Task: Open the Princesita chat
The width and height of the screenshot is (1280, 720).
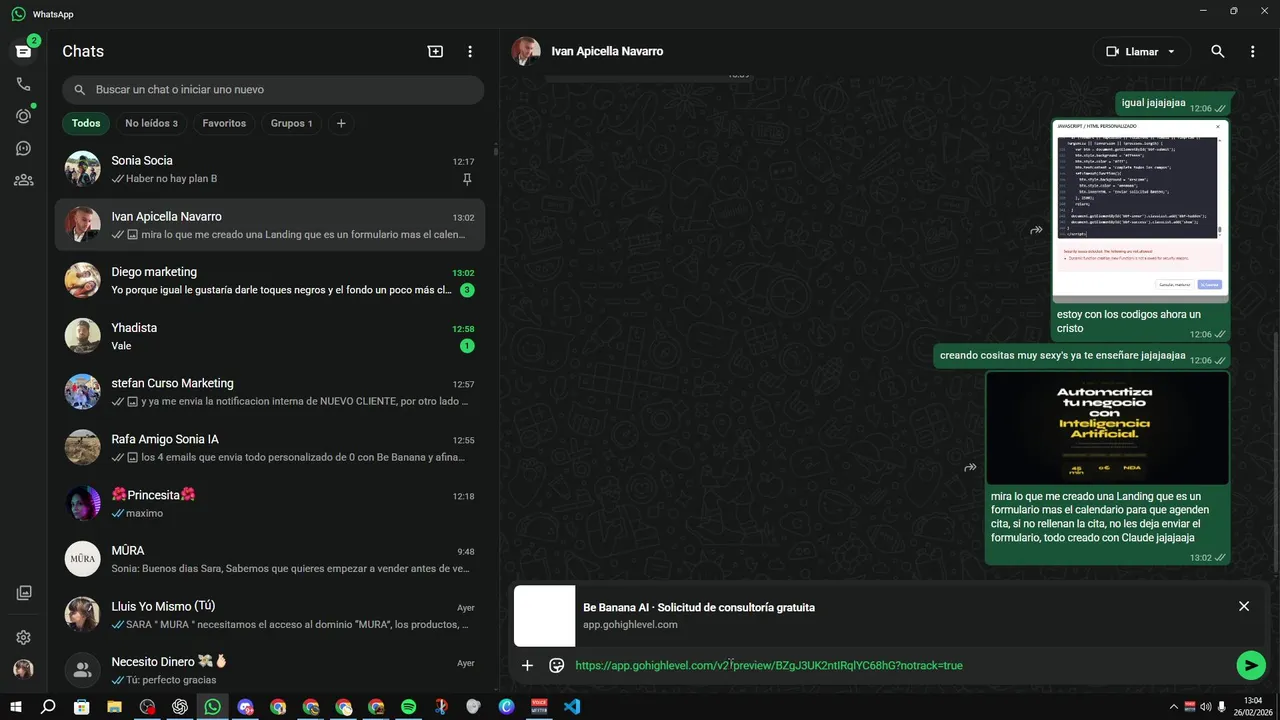Action: (x=270, y=504)
